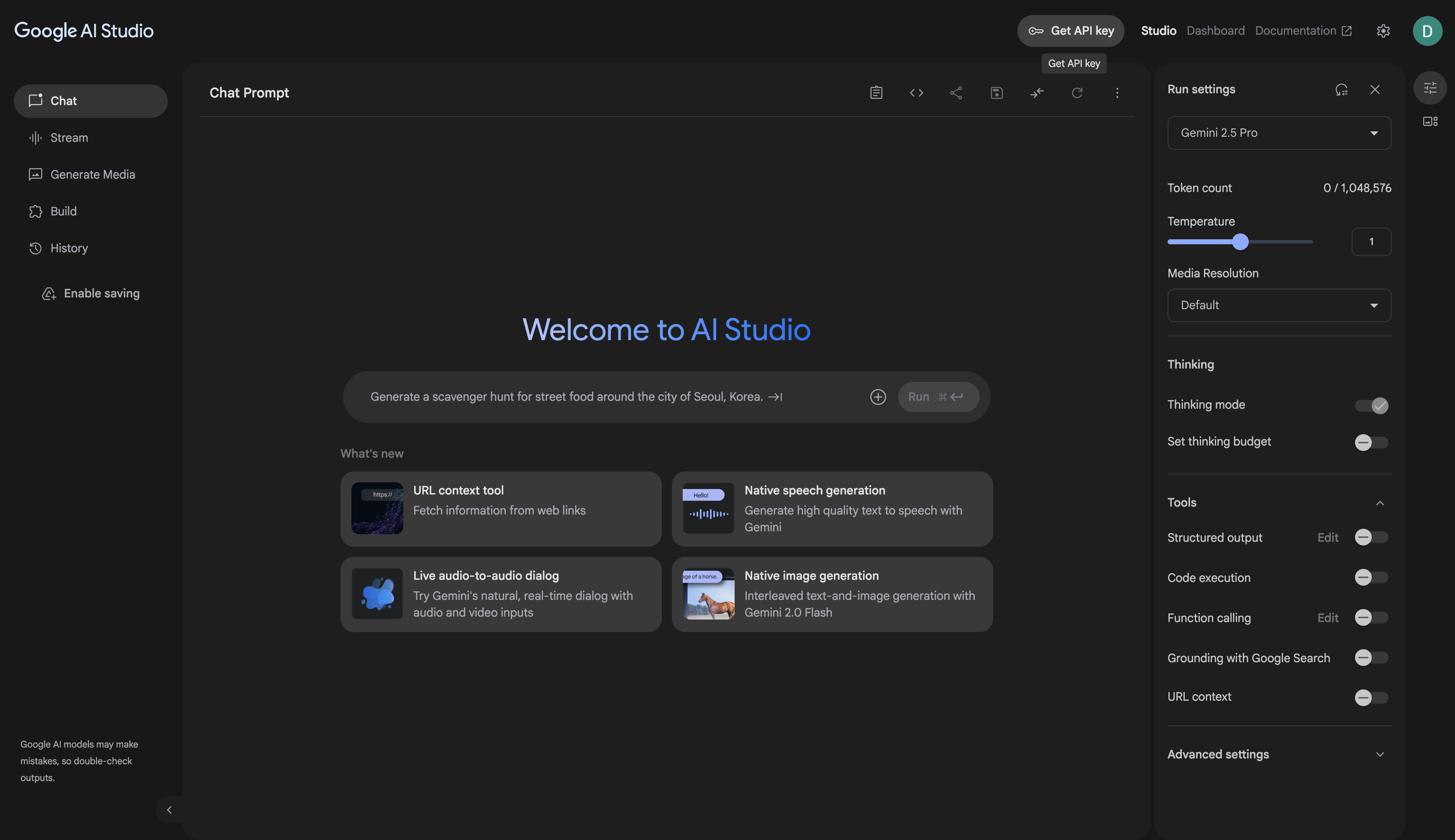Click the clear chat refresh icon
The image size is (1455, 840).
(x=1076, y=92)
